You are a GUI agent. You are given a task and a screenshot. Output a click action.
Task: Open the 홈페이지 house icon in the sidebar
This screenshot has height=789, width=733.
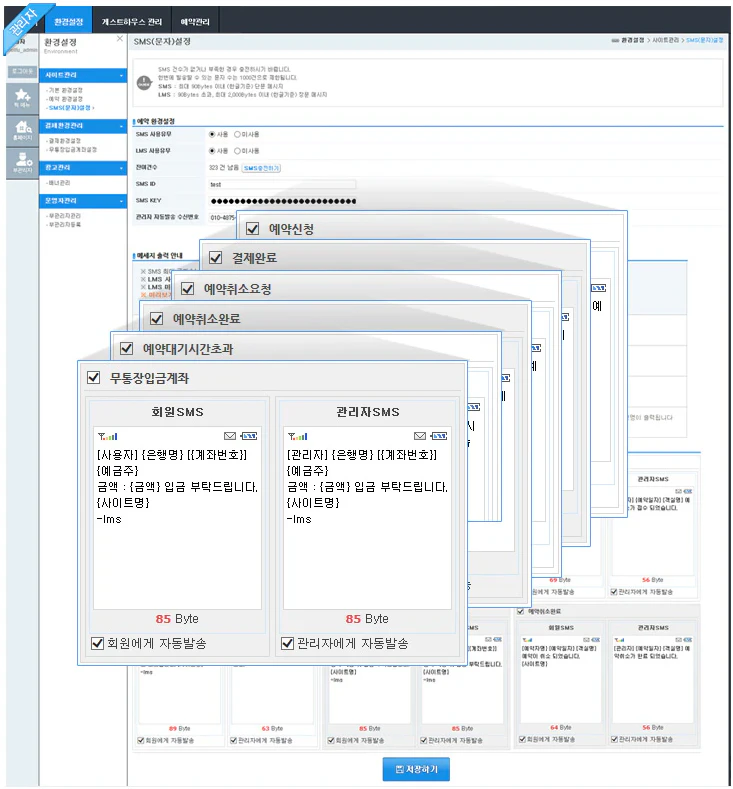pos(22,131)
